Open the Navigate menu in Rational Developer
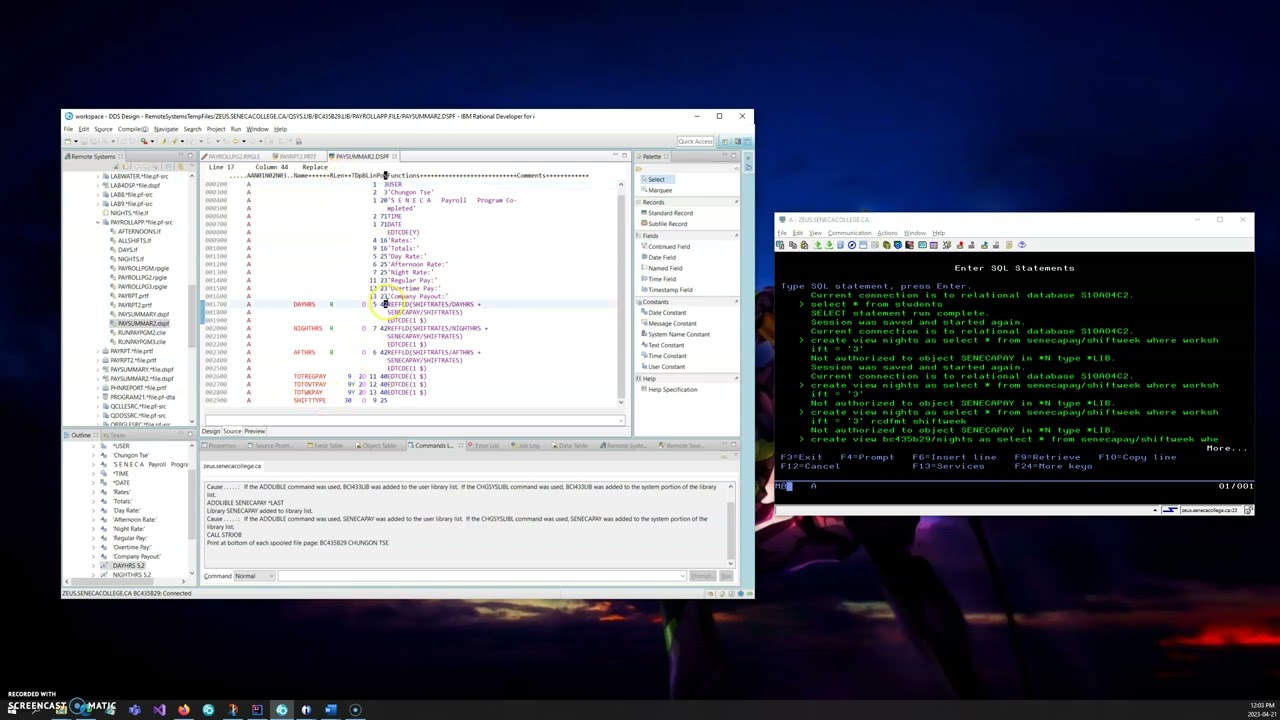Viewport: 1280px width, 720px height. (165, 129)
